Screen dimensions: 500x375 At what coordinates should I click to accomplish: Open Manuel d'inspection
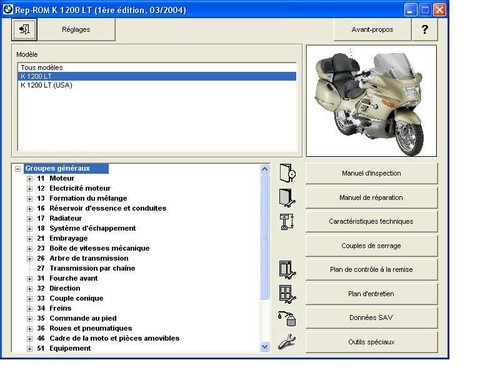click(x=371, y=173)
